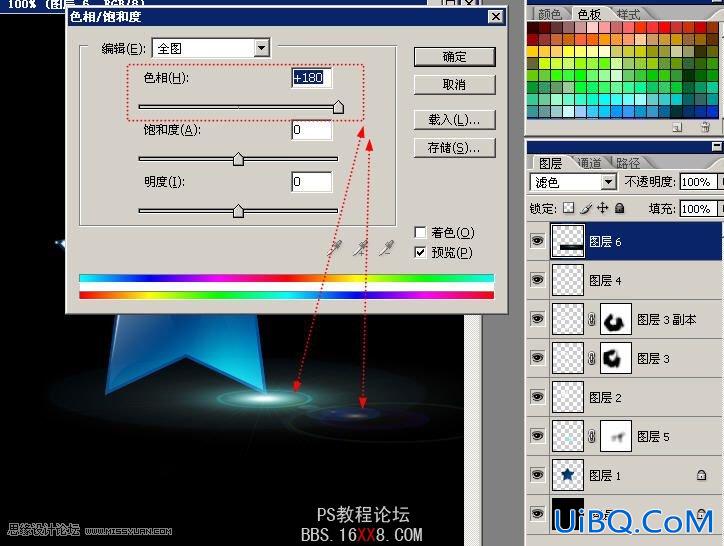The height and width of the screenshot is (546, 724).
Task: Select the layer named 图层 5
Action: [653, 437]
